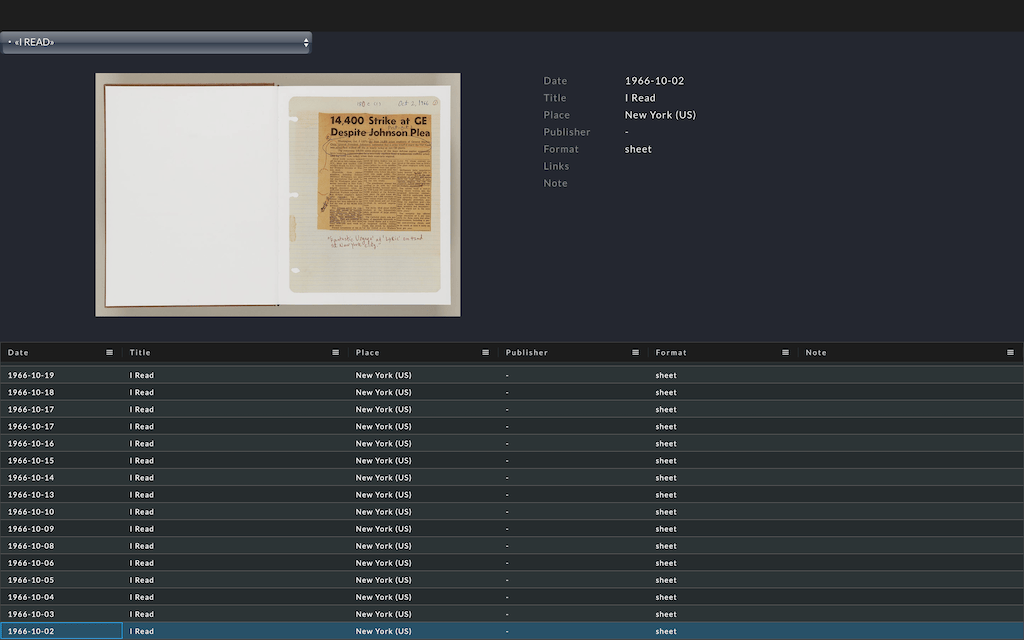The image size is (1024, 640).
Task: Open the Format column menu icon
Action: click(x=786, y=352)
